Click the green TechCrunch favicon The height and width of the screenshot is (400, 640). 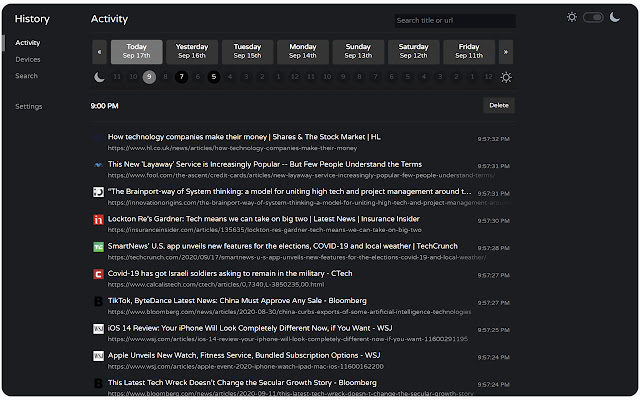click(98, 247)
